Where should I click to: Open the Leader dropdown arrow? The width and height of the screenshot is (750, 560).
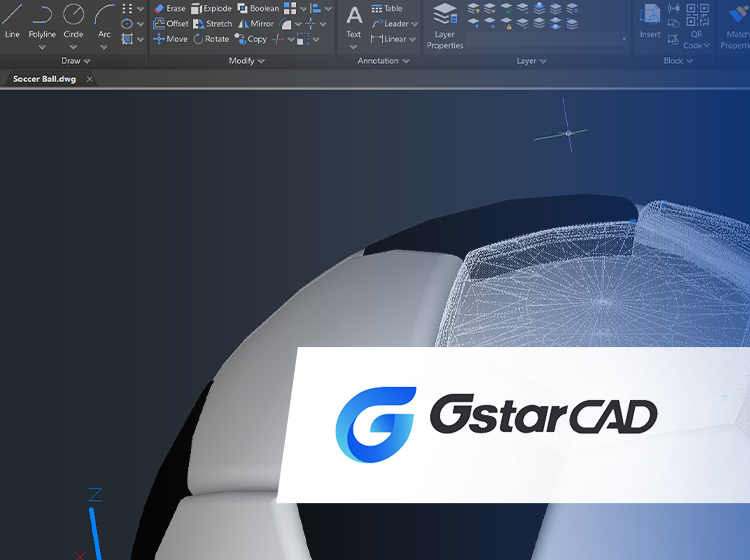[x=415, y=24]
